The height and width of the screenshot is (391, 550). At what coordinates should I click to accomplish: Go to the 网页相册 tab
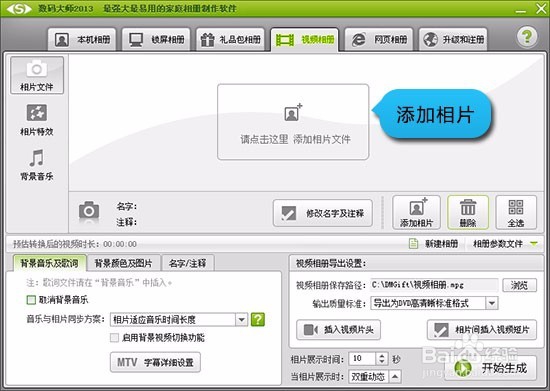(379, 40)
